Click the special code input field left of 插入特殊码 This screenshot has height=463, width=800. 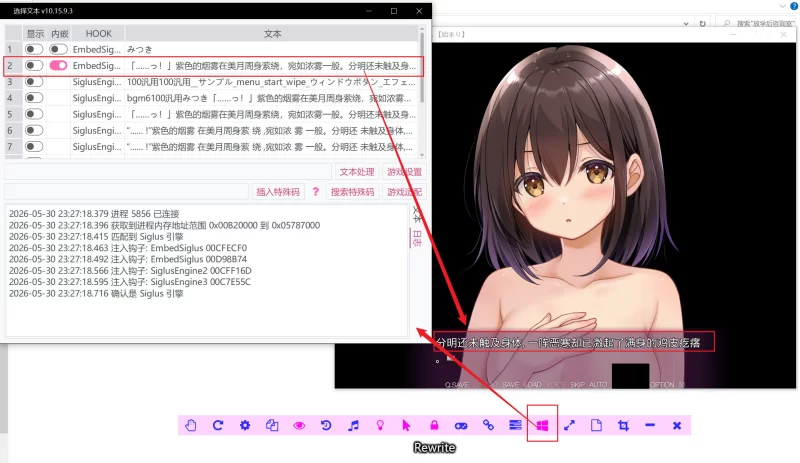127,192
